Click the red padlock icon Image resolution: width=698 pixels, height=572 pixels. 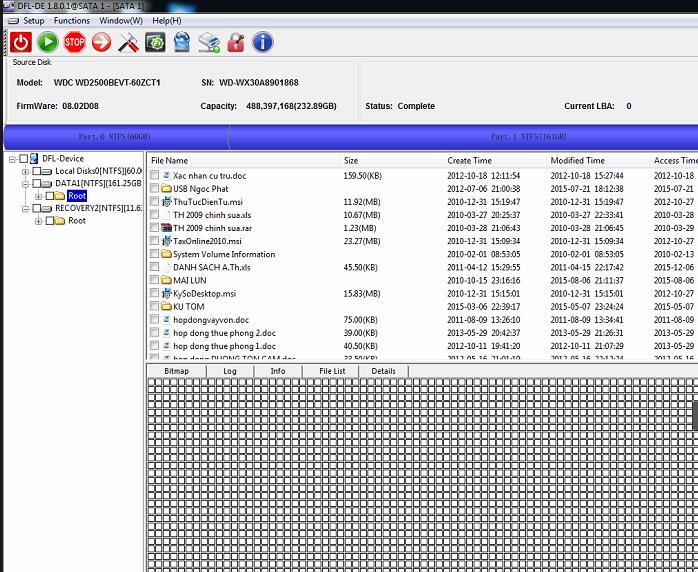(236, 43)
